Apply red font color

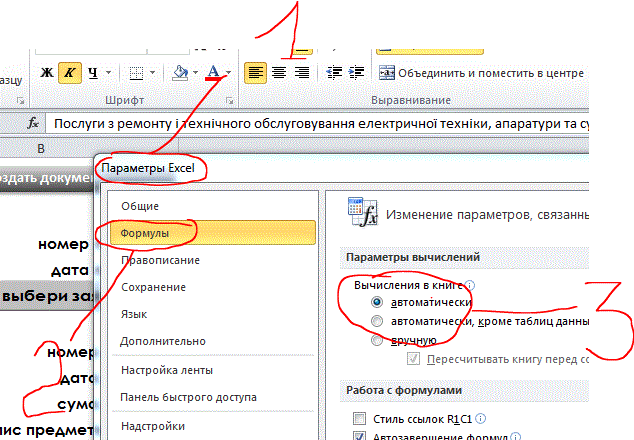(x=213, y=73)
